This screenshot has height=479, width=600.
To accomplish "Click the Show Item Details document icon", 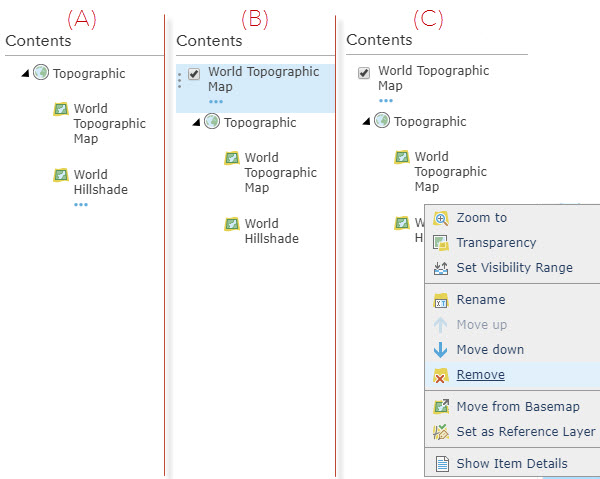I will coord(441,464).
